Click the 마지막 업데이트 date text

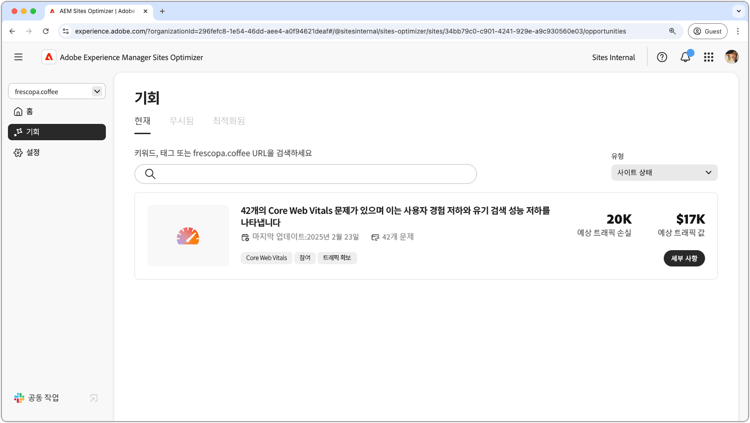305,237
